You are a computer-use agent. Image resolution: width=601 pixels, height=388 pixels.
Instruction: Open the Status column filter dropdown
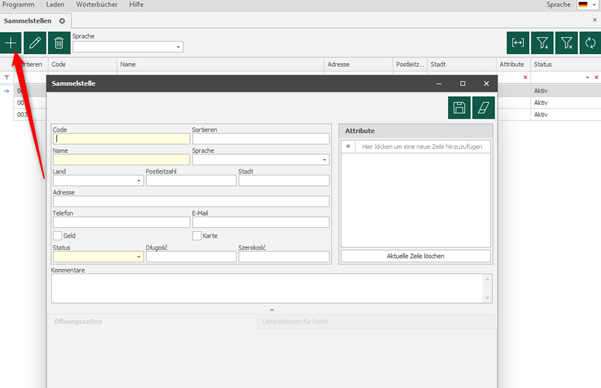(x=587, y=77)
